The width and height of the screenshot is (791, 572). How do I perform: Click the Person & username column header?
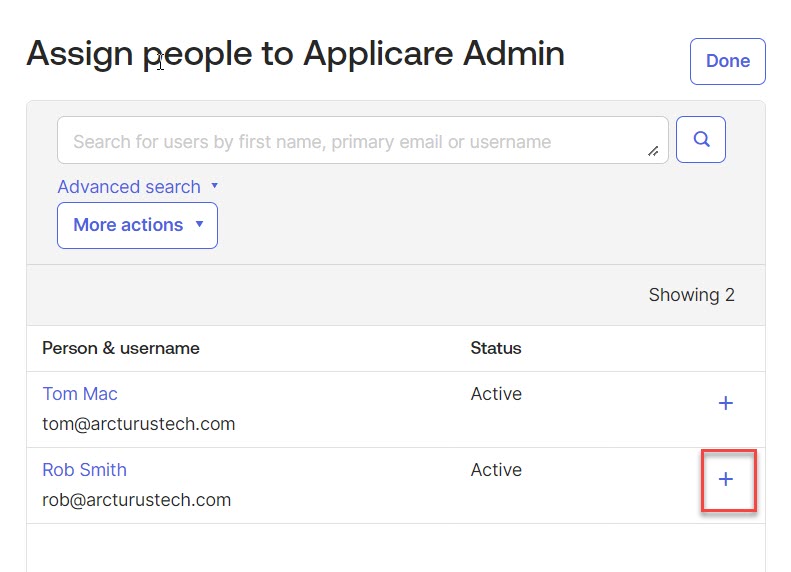click(x=121, y=348)
